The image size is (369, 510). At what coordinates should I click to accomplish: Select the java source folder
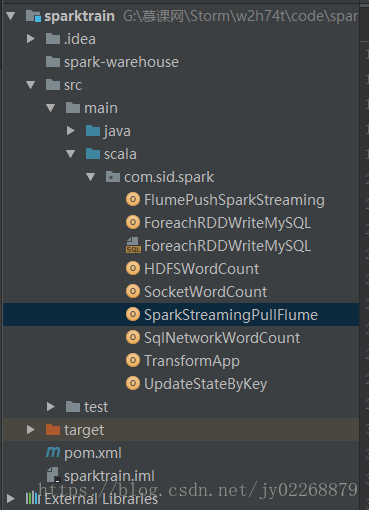tap(117, 131)
